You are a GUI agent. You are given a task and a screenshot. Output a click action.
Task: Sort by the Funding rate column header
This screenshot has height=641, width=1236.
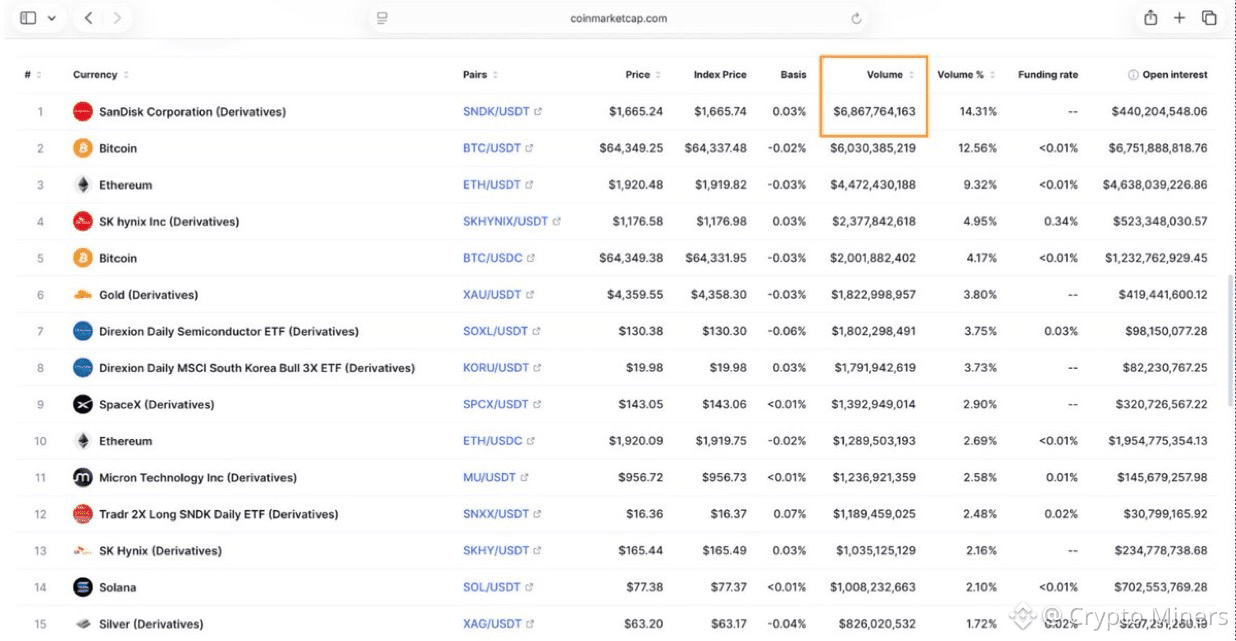(x=1048, y=75)
